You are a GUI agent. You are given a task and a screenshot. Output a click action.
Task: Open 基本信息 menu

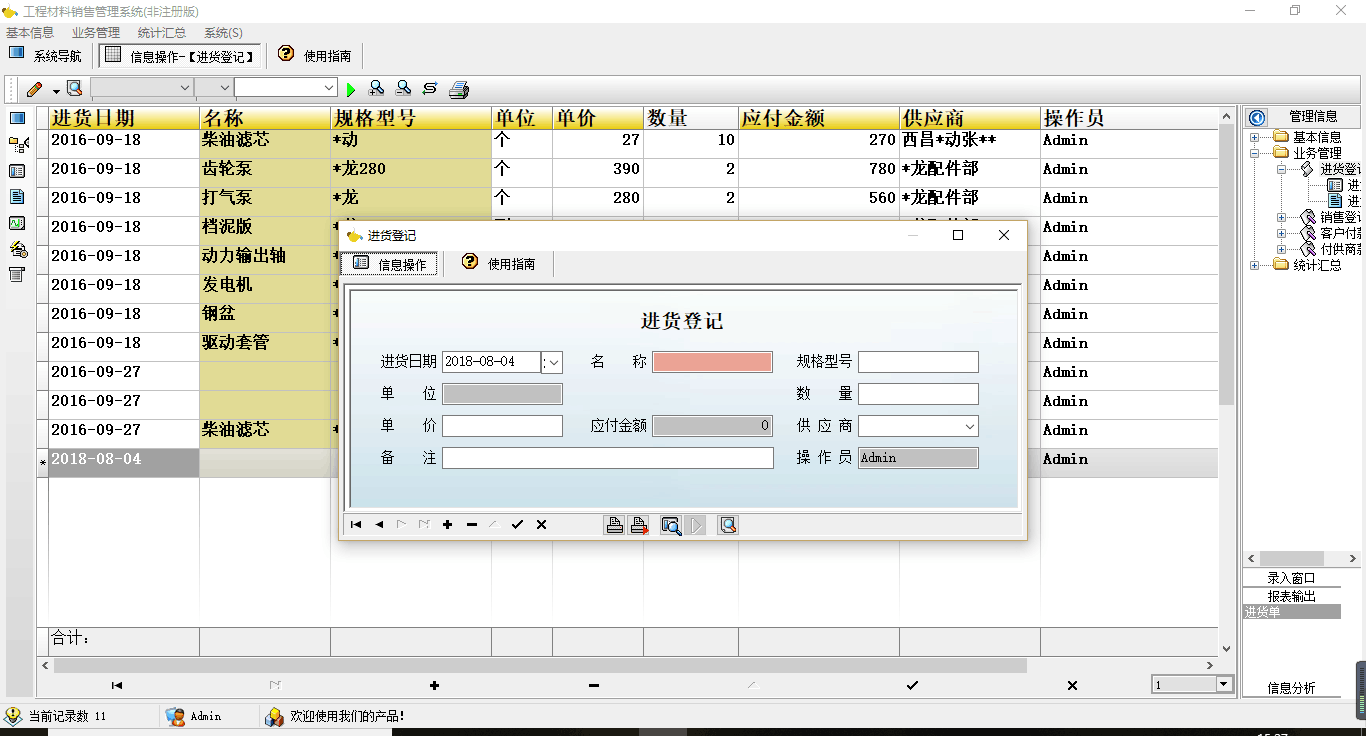pos(30,33)
